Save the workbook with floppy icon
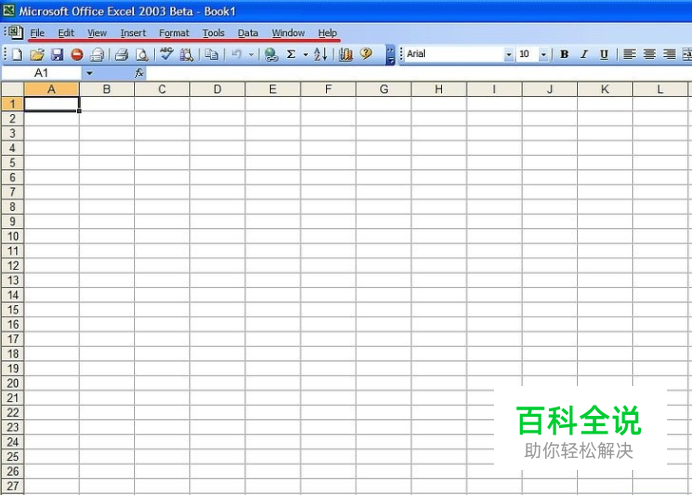 57,55
